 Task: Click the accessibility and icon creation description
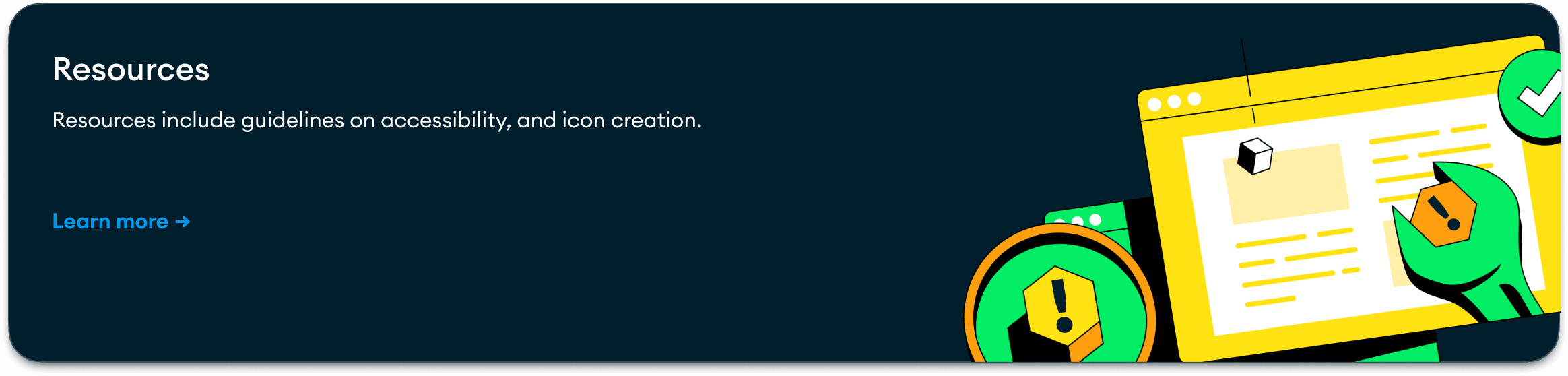coord(377,120)
